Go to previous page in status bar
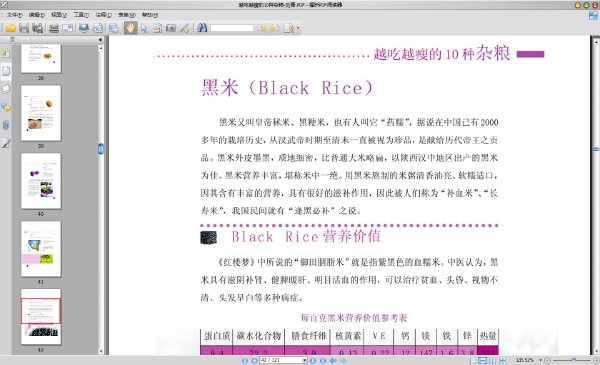The width and height of the screenshot is (600, 365). (254, 360)
